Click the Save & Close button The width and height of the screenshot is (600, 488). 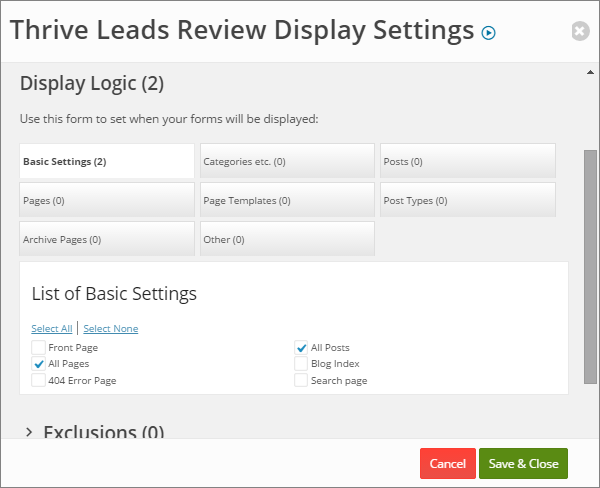[523, 464]
